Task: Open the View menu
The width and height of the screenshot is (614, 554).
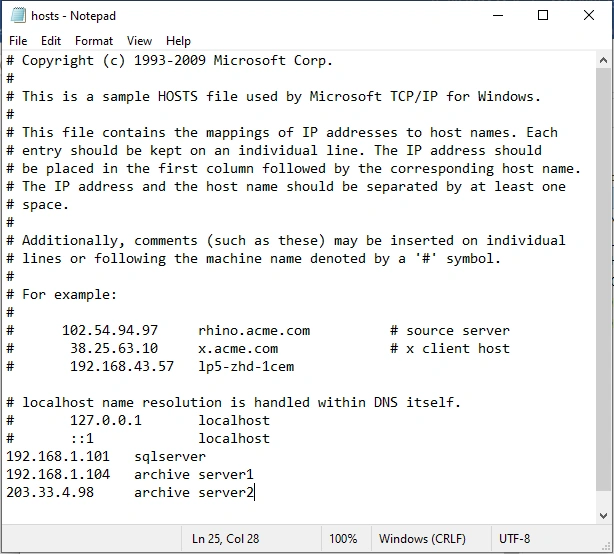Action: (x=140, y=41)
